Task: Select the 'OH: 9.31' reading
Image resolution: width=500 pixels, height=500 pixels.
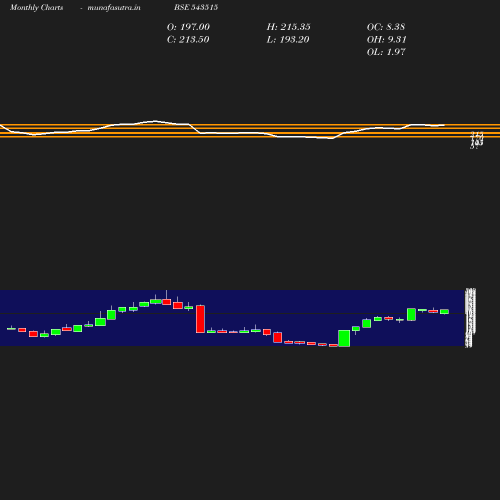Action: click(387, 40)
